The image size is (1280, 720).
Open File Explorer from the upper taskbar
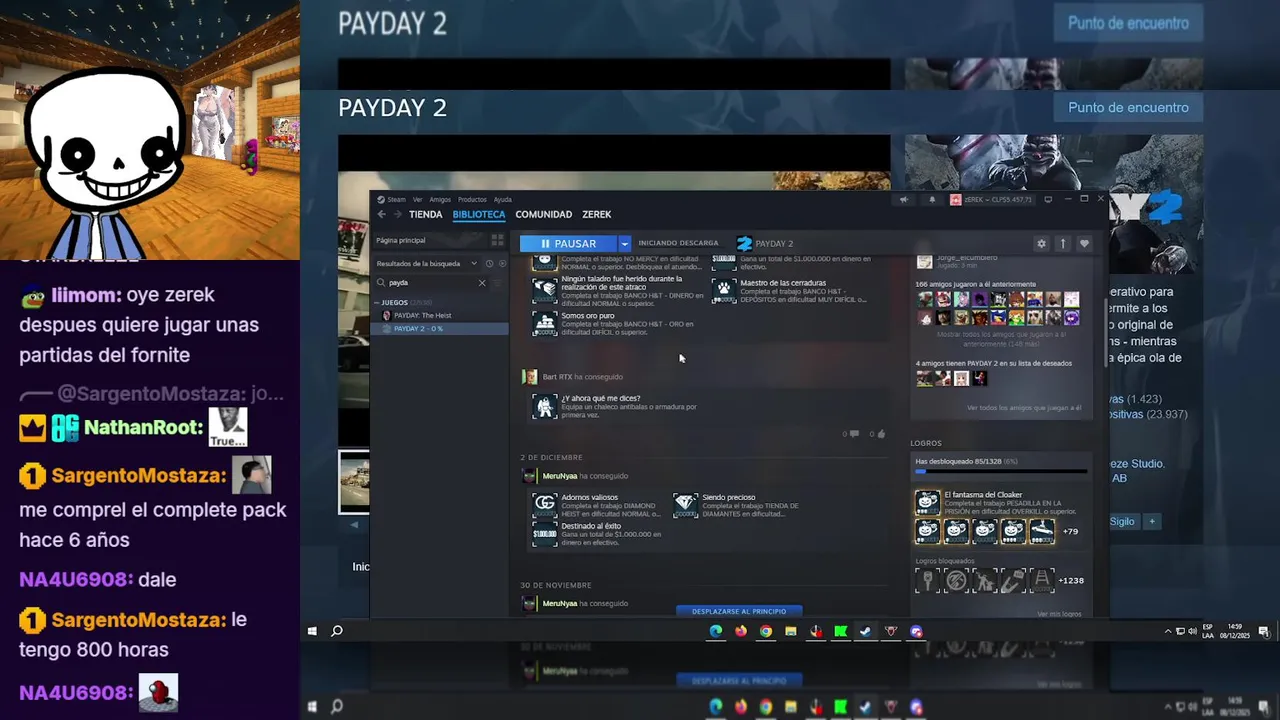(791, 631)
